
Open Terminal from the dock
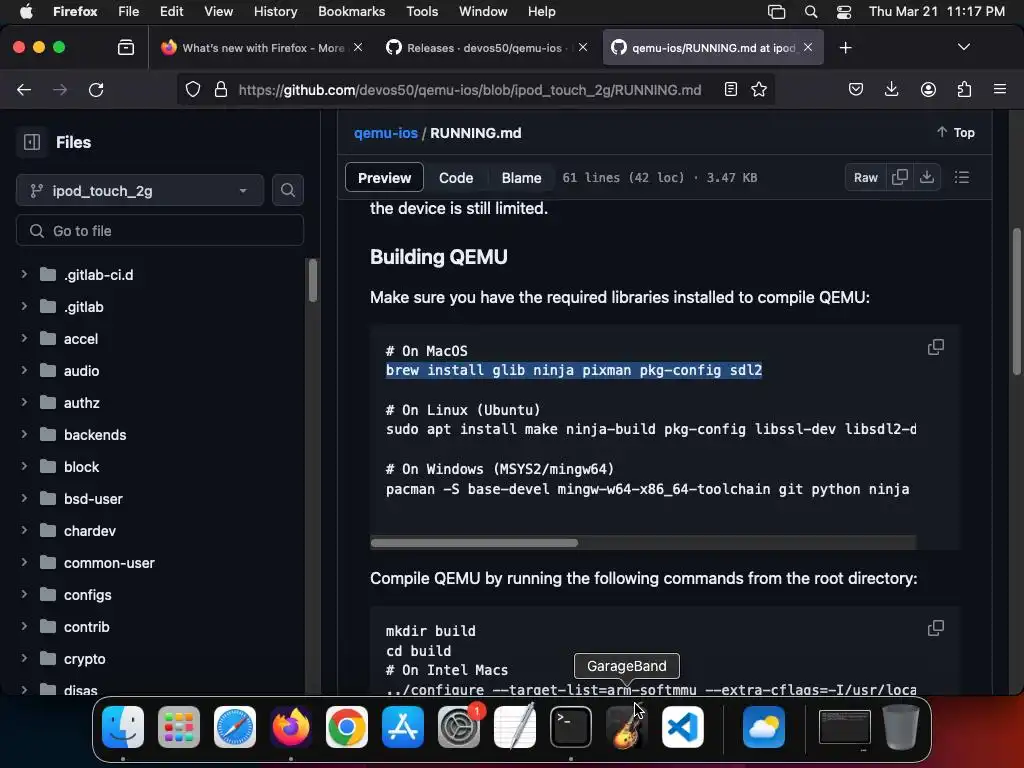point(571,727)
